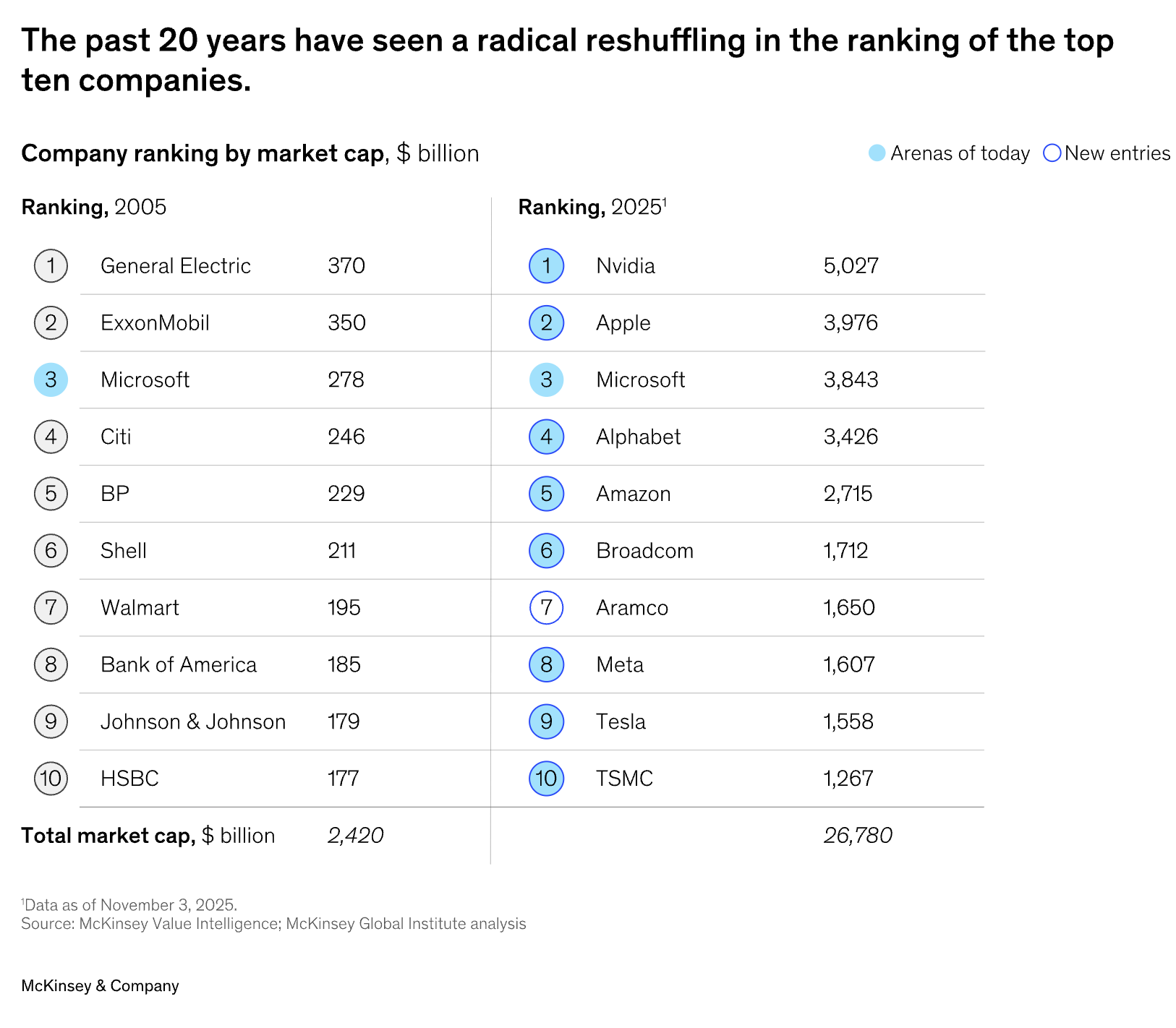Click the 2005 total value 2,420
The width and height of the screenshot is (1176, 1028).
tap(355, 836)
